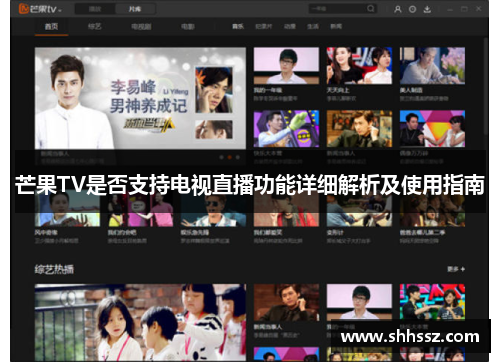Select the first carousel dot
This screenshot has height=362, width=500.
(221, 157)
